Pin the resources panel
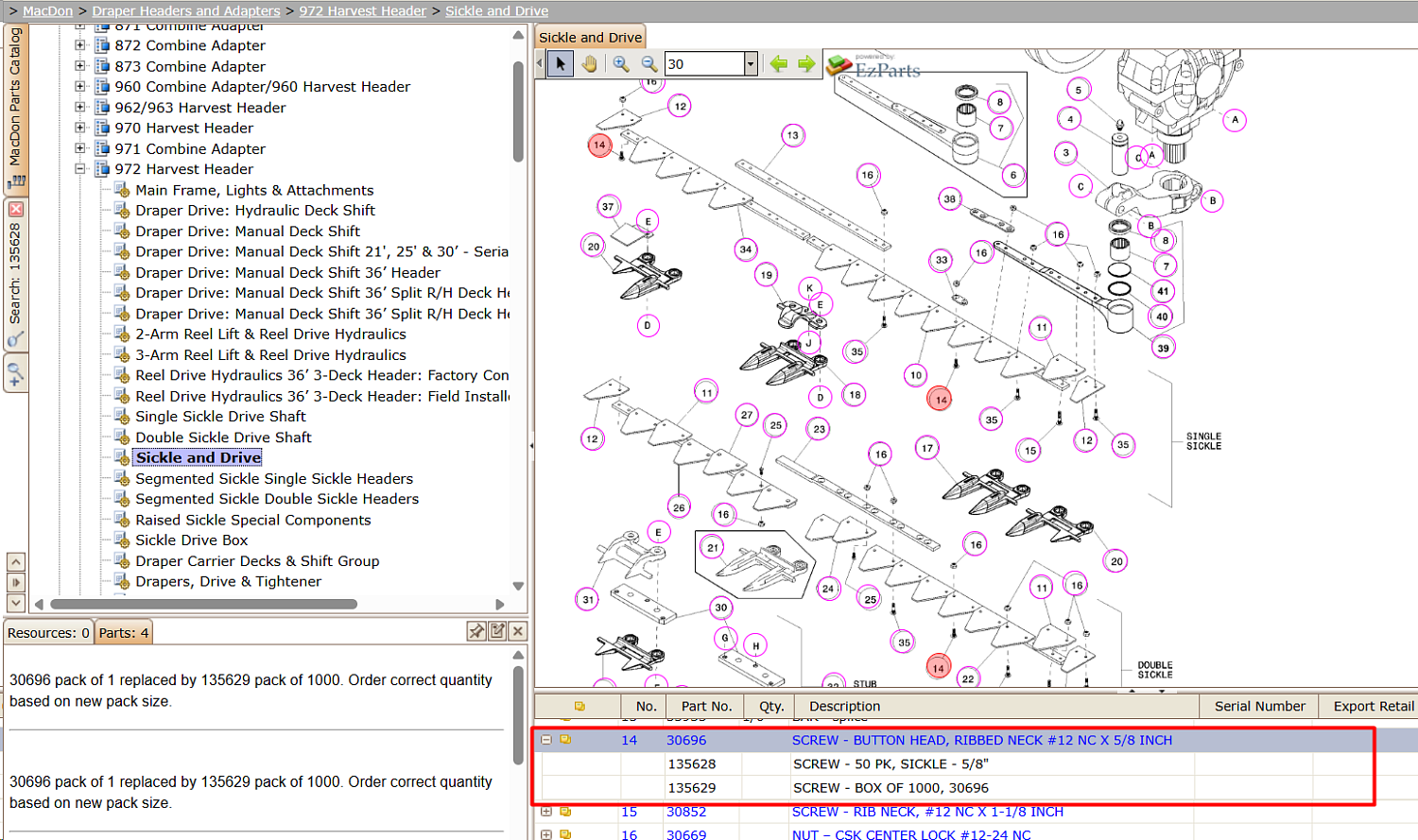The image size is (1418, 840). [476, 631]
